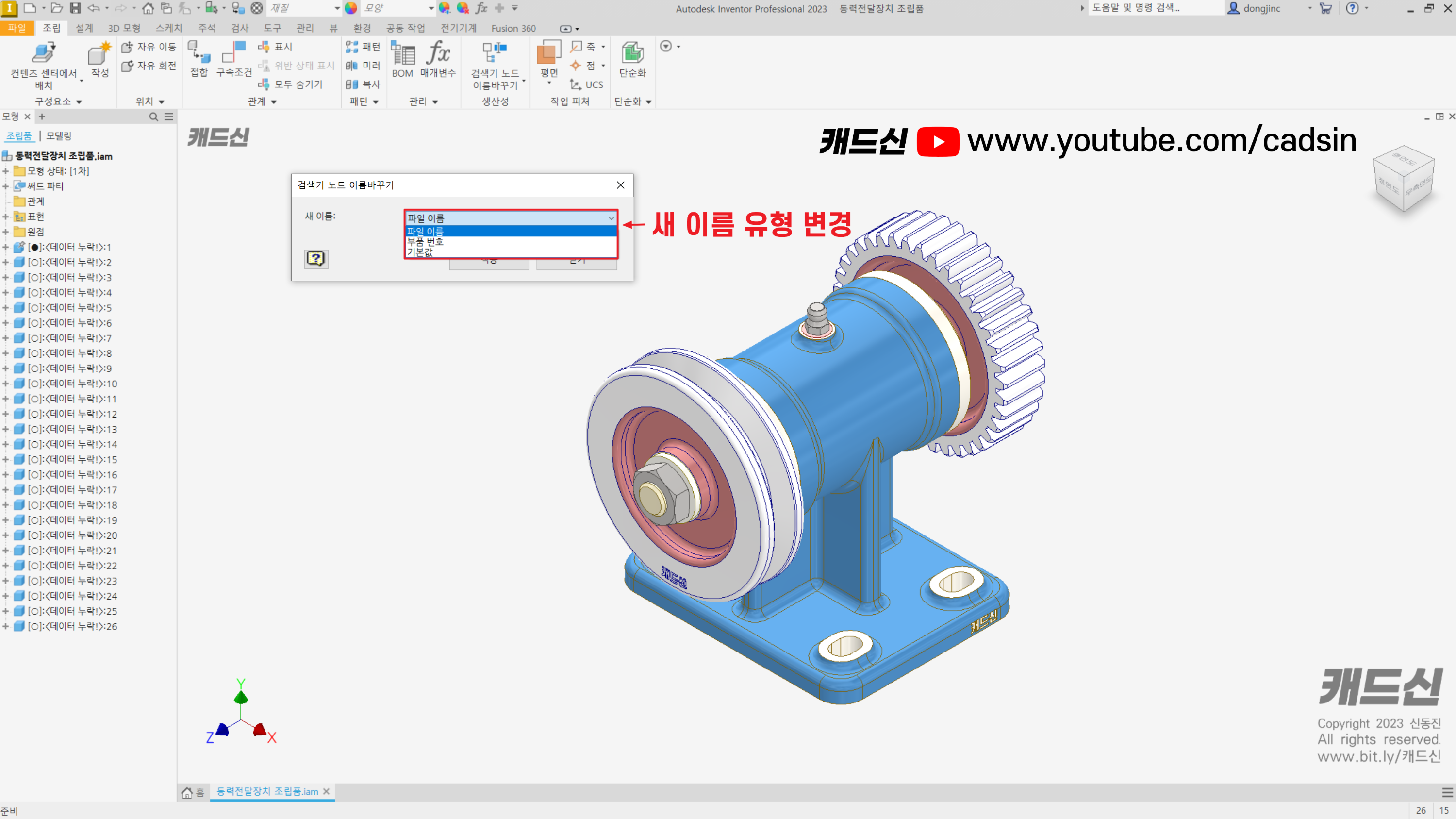
Task: Expand the 모형 상태: [1차] tree node
Action: point(6,171)
